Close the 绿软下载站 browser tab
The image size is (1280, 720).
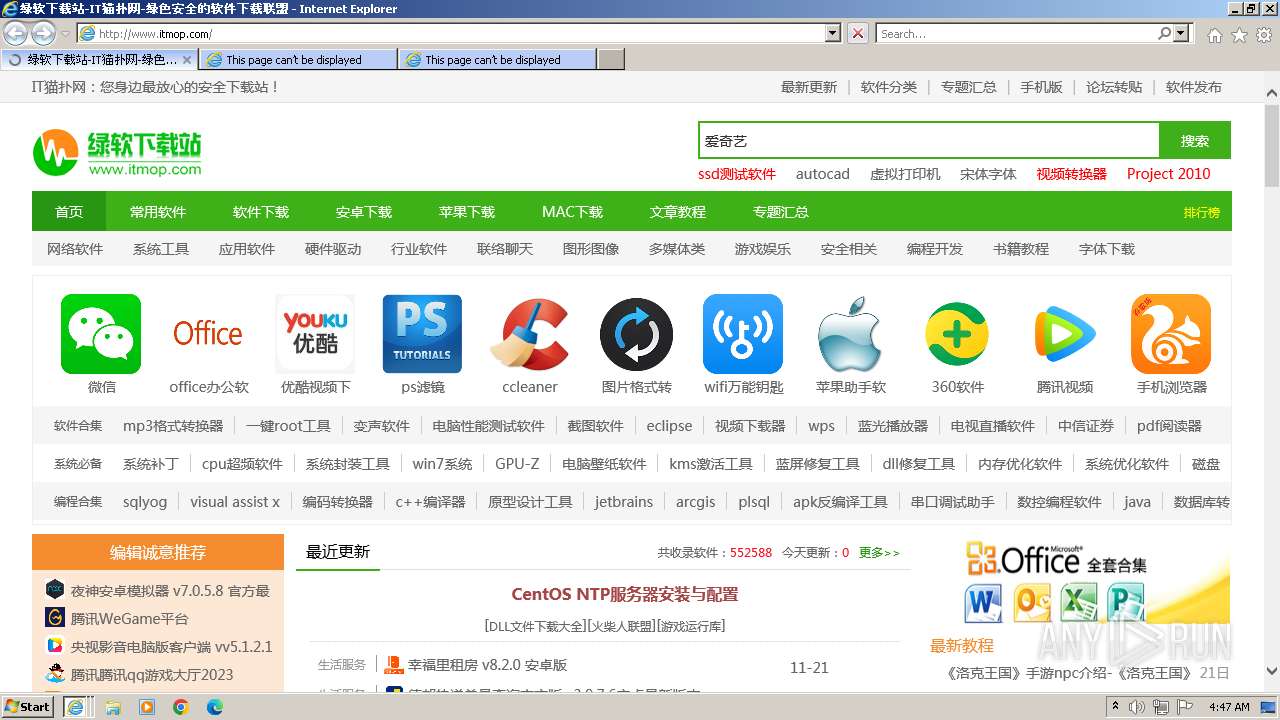pos(187,60)
